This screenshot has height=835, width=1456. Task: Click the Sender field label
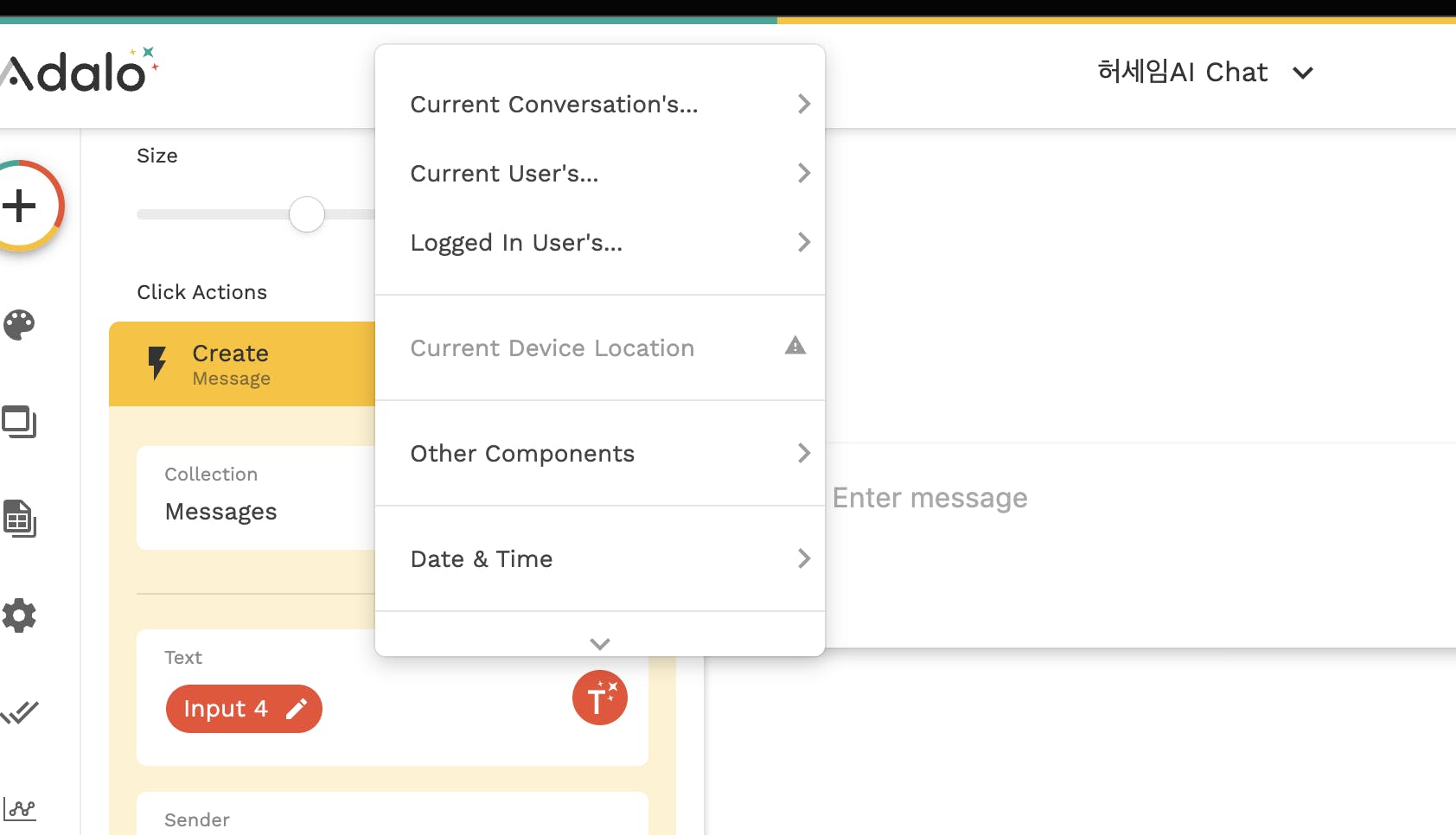197,820
